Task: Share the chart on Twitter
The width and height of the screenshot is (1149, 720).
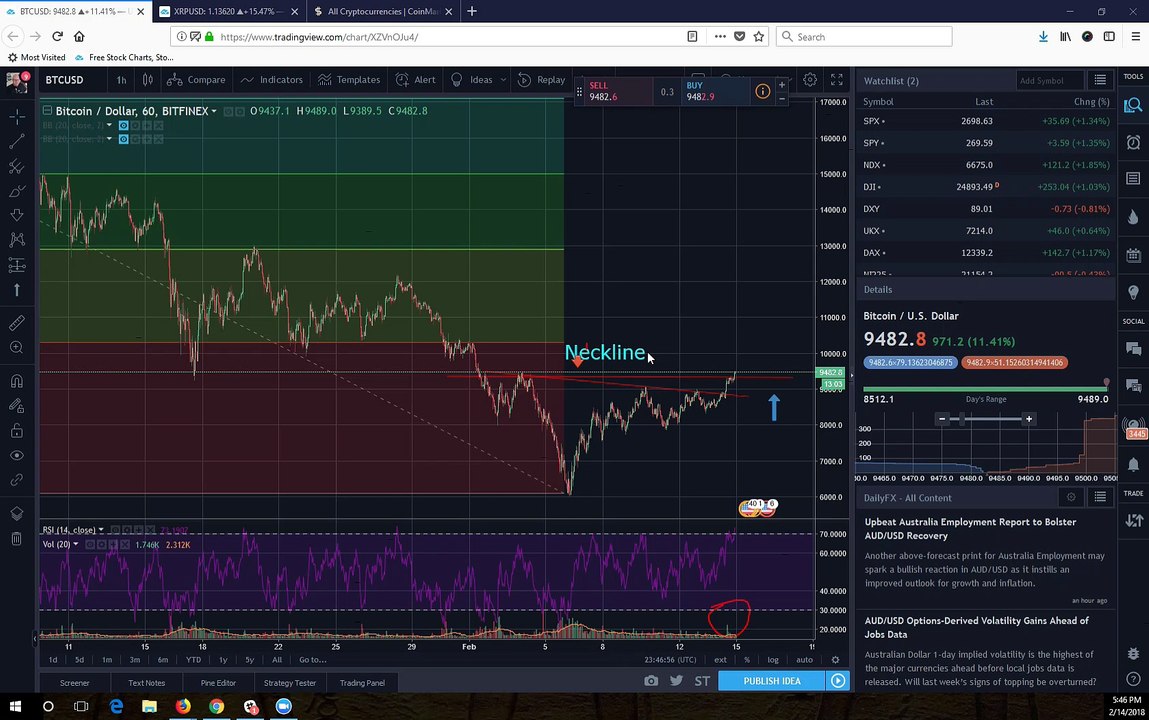Action: [x=676, y=680]
